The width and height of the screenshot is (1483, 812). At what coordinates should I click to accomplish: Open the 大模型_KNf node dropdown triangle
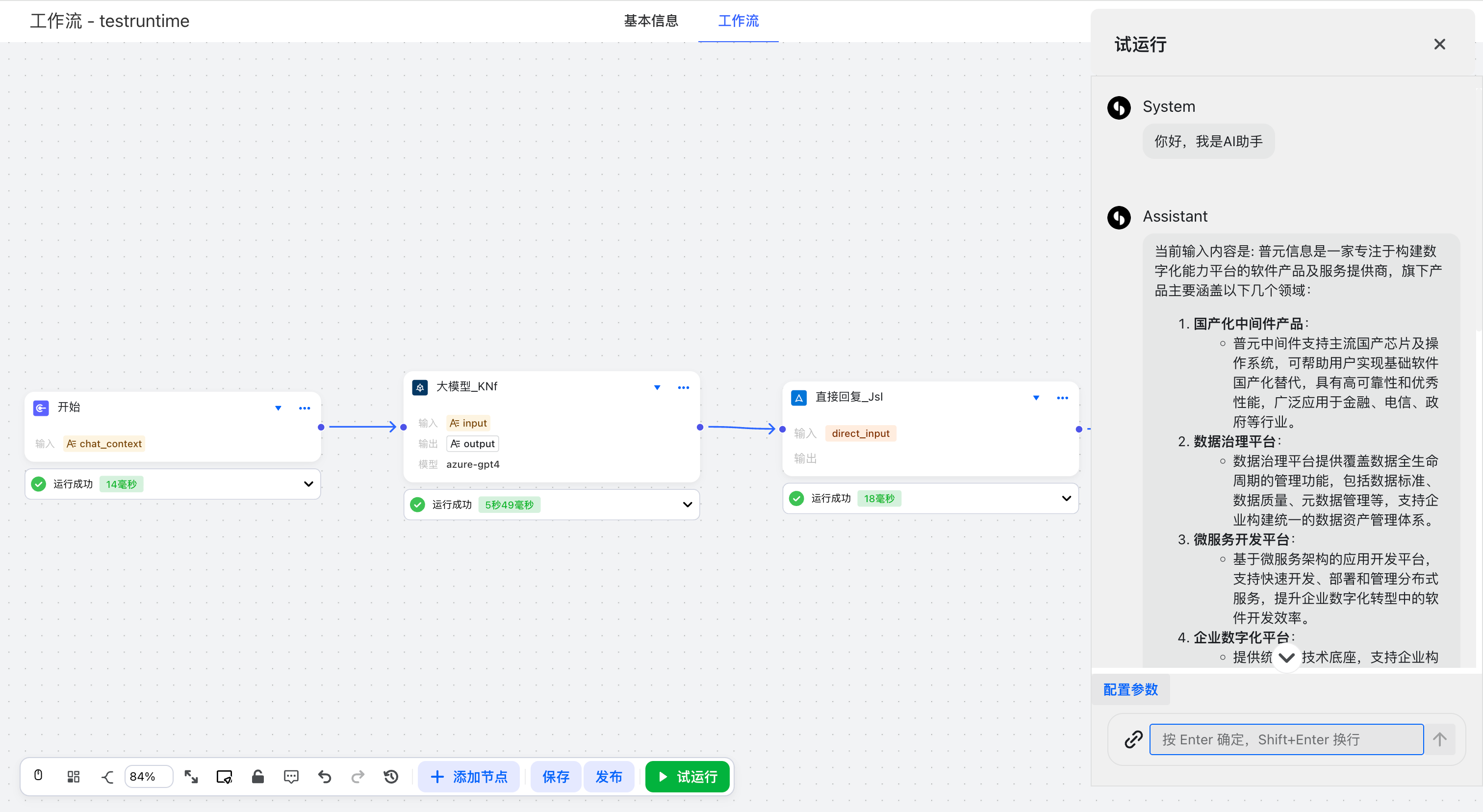coord(657,387)
